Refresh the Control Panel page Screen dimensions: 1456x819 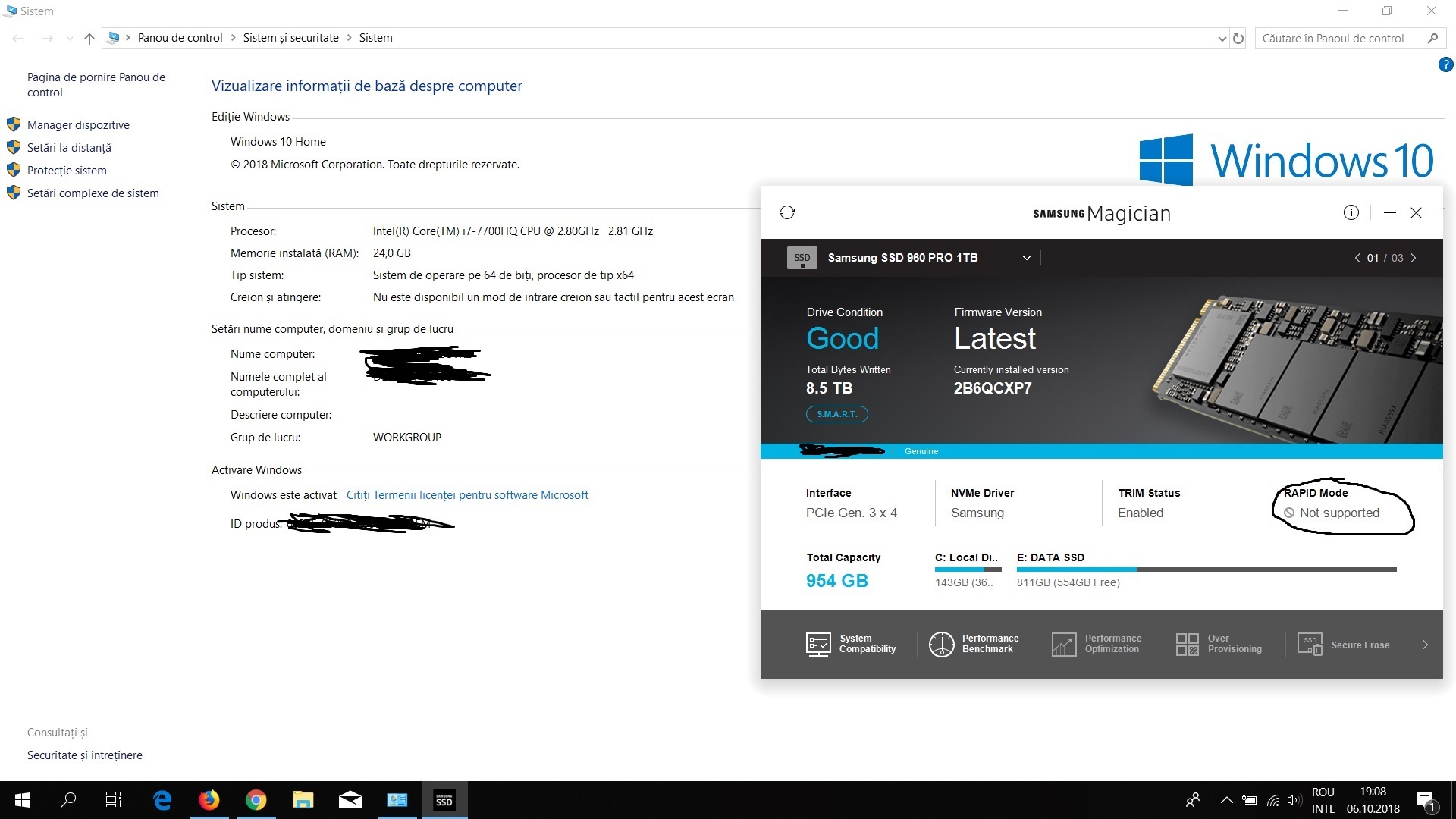[1238, 38]
